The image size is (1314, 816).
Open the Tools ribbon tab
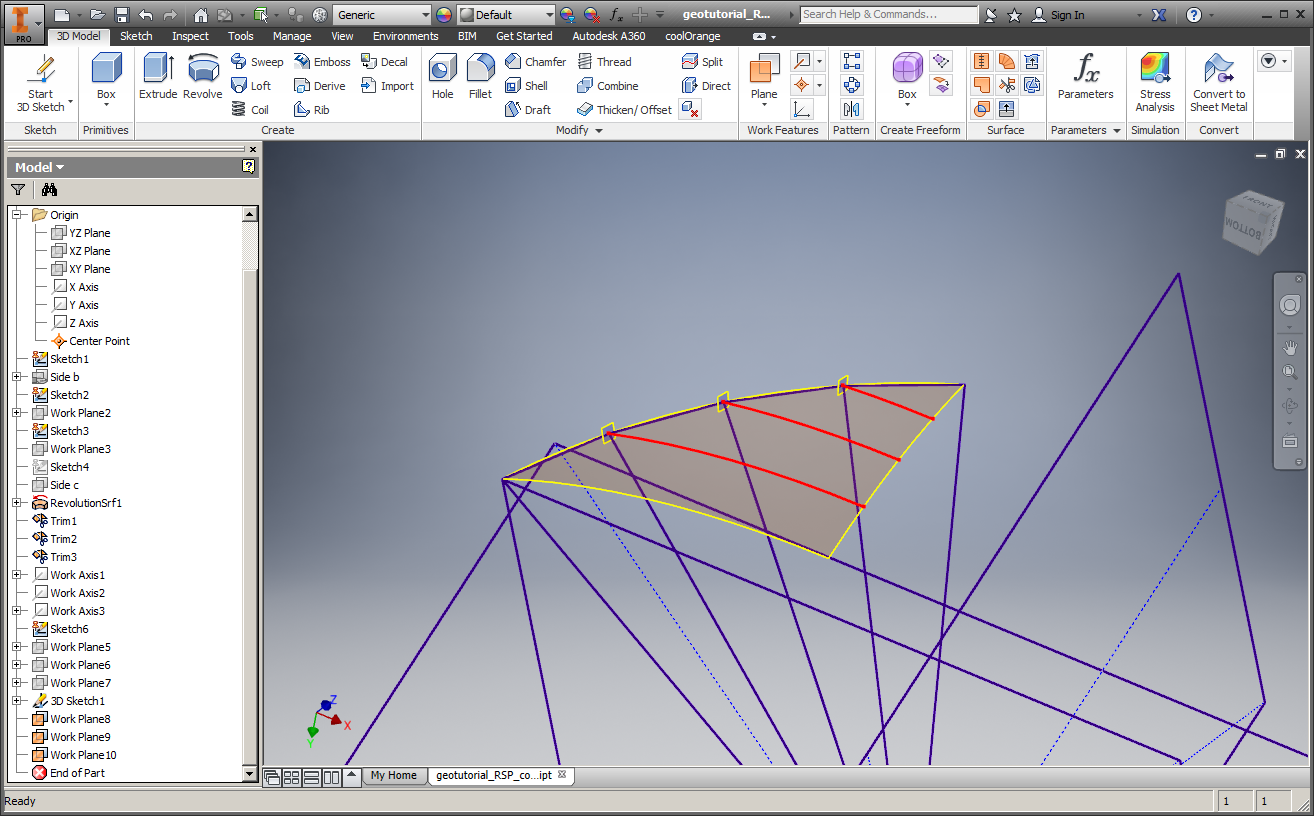pyautogui.click(x=240, y=36)
